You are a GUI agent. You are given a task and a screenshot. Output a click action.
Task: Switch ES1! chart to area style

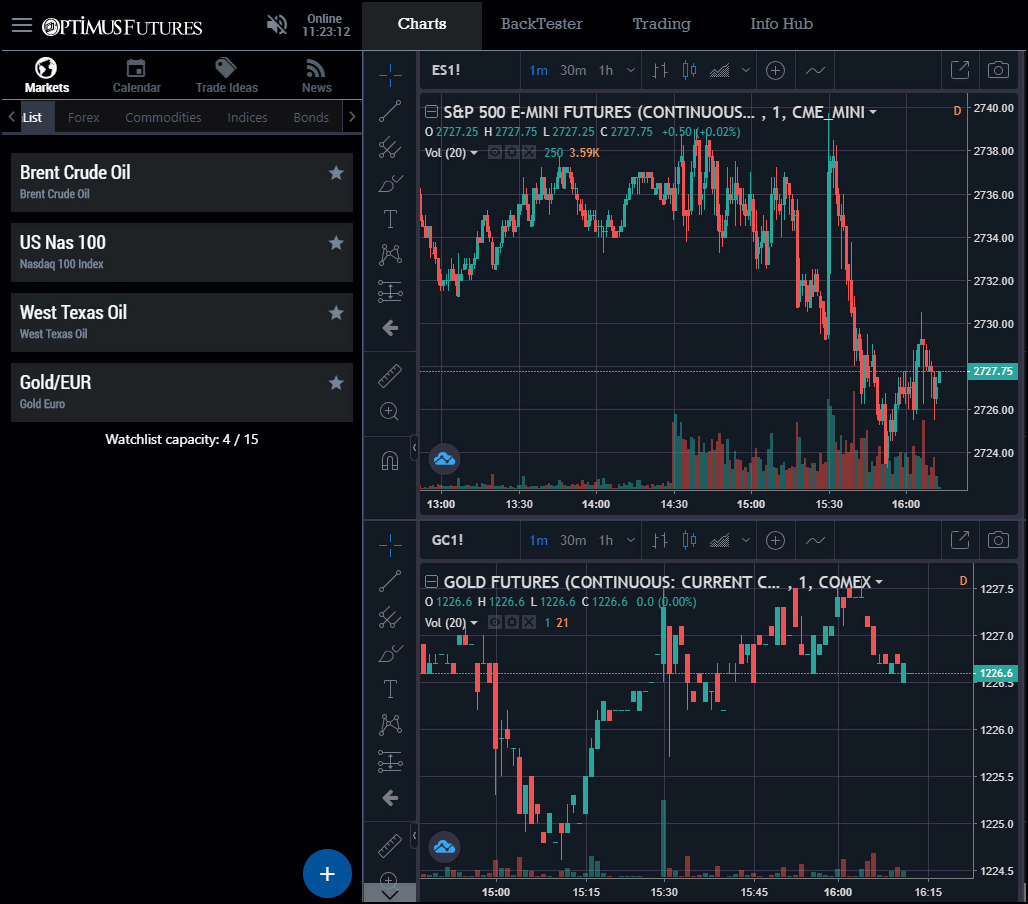(719, 70)
